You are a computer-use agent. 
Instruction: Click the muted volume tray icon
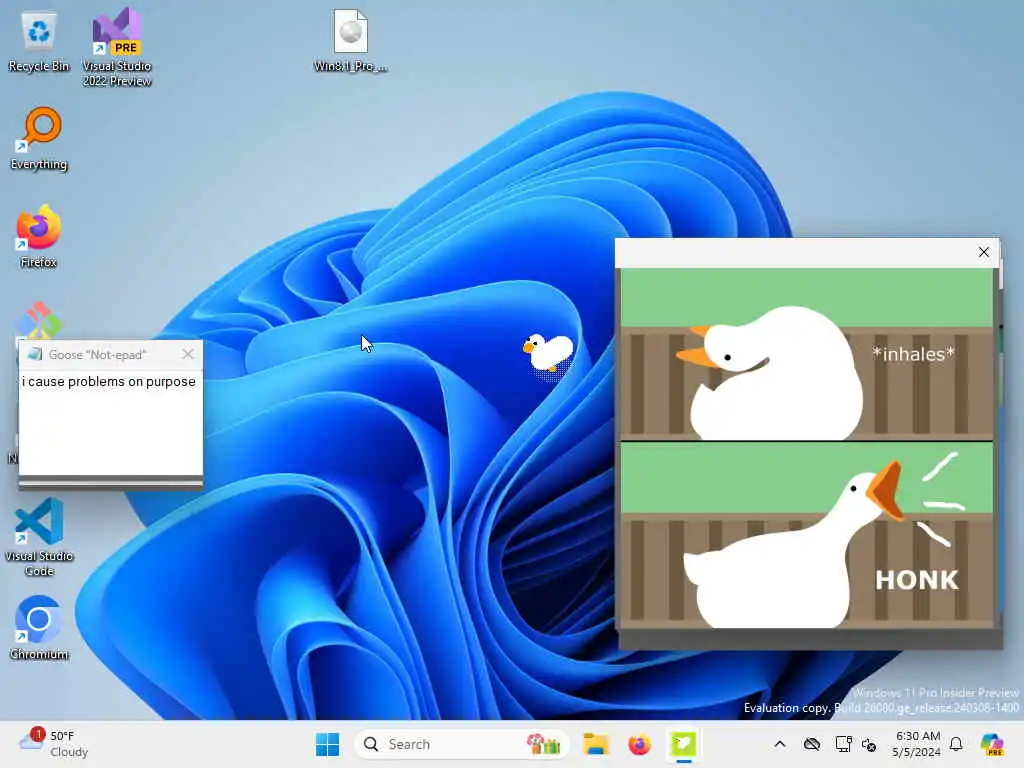tap(869, 744)
